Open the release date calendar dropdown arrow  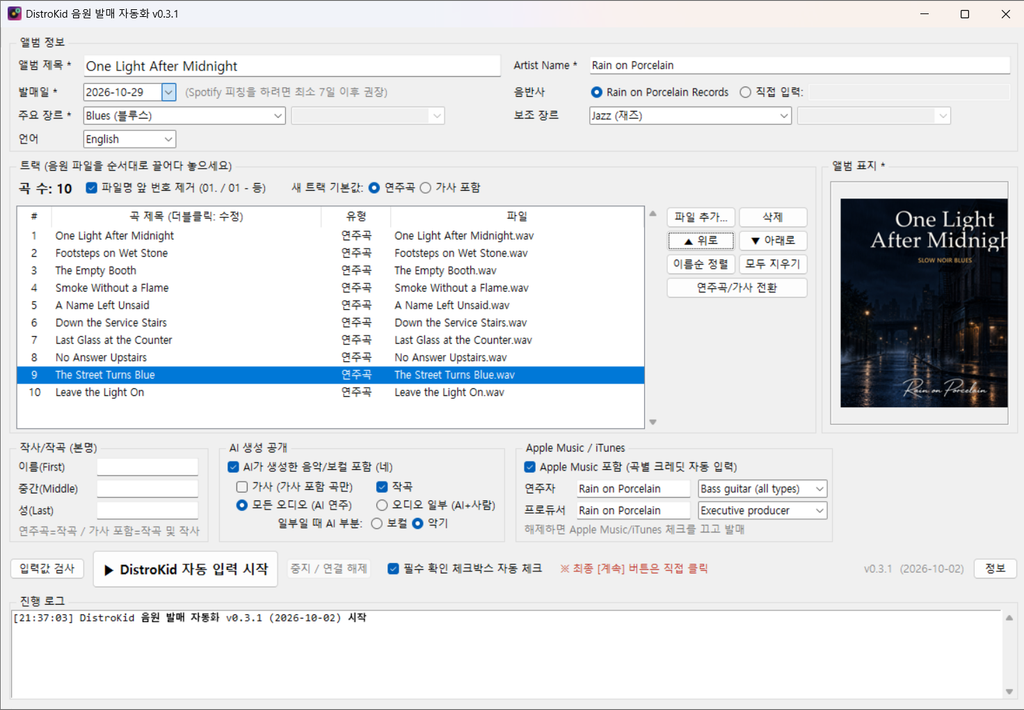[x=168, y=92]
